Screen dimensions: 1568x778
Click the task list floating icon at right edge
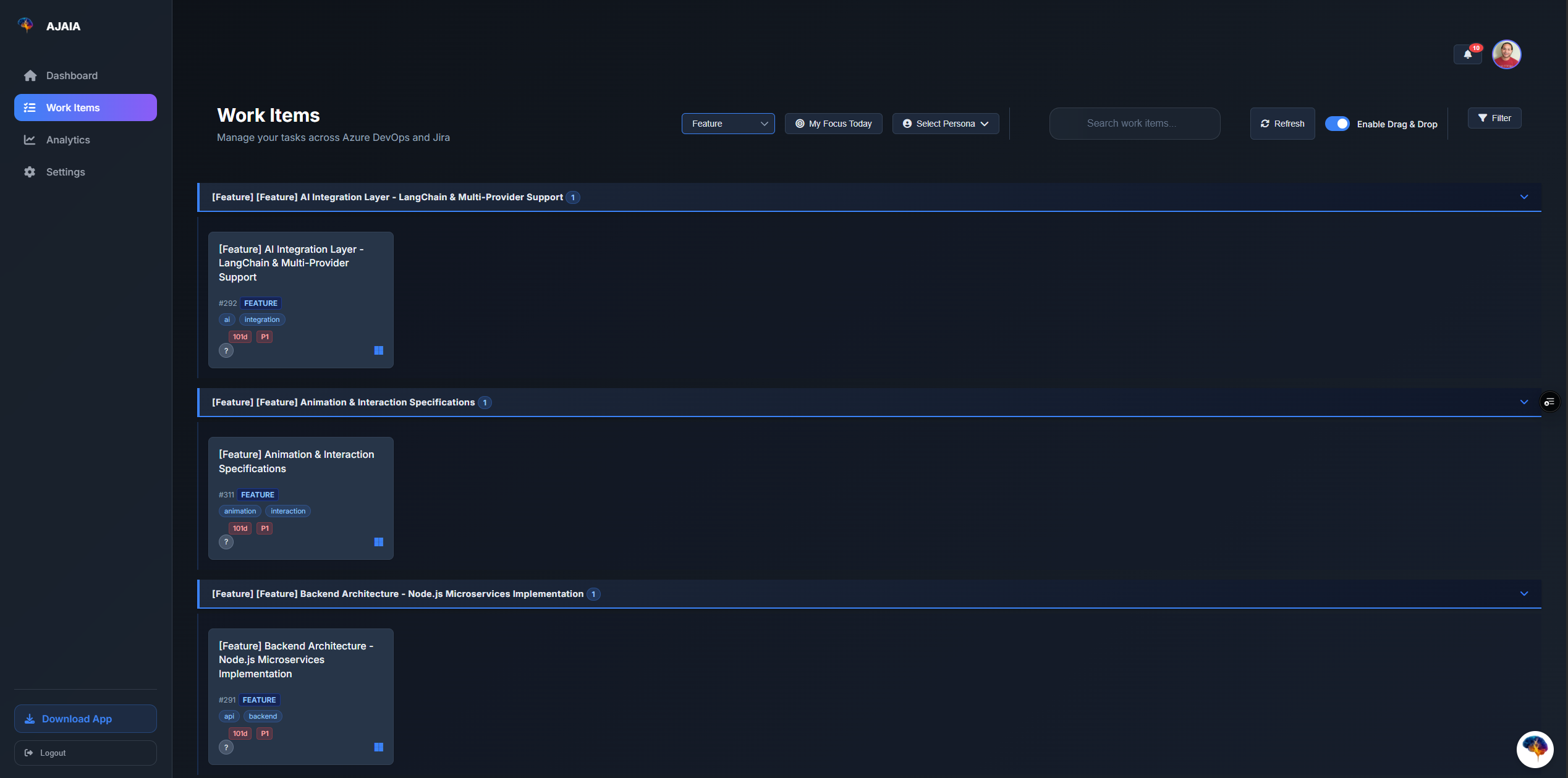[1549, 402]
